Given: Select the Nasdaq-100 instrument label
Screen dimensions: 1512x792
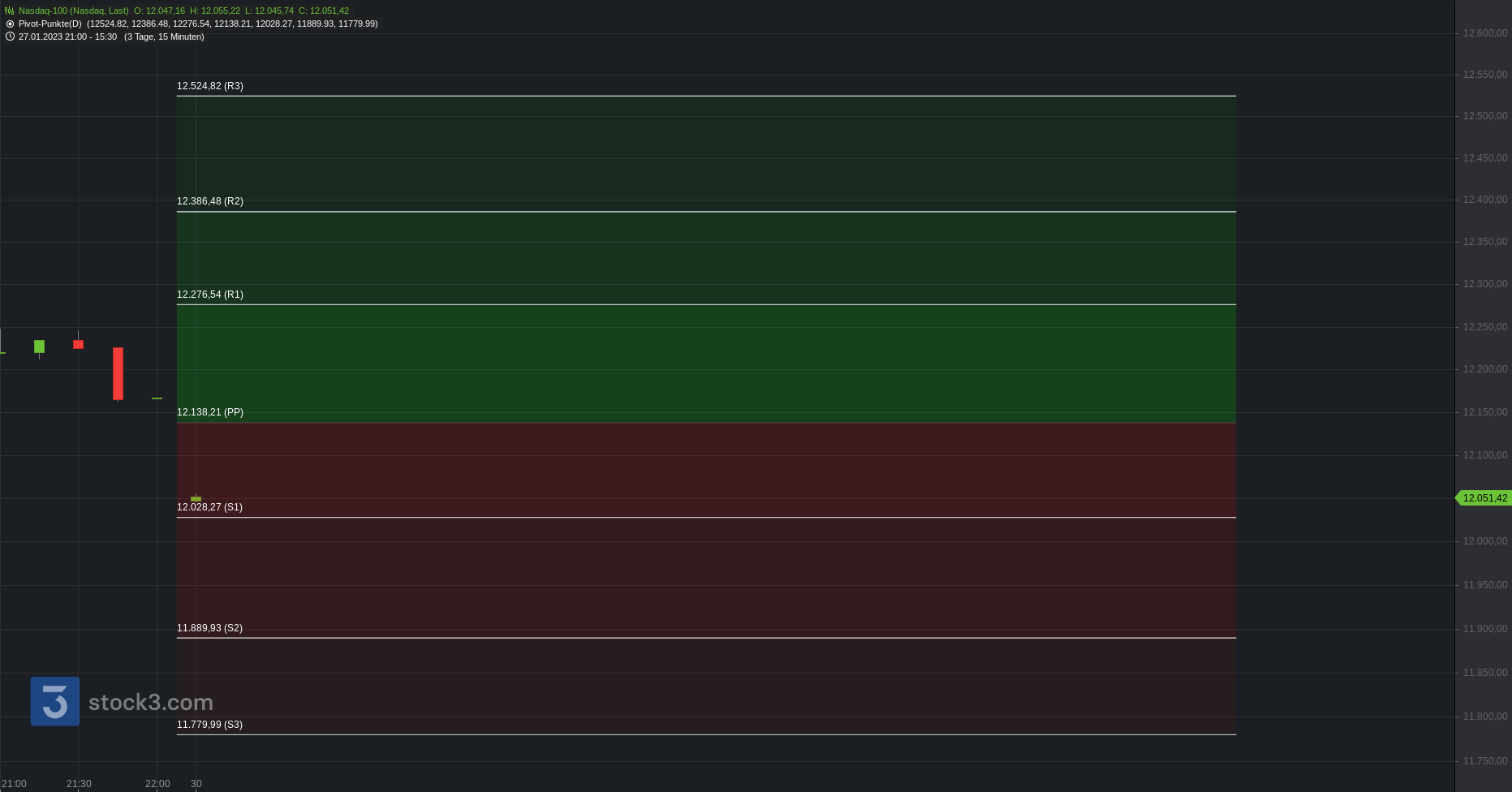Looking at the screenshot, I should click(73, 11).
